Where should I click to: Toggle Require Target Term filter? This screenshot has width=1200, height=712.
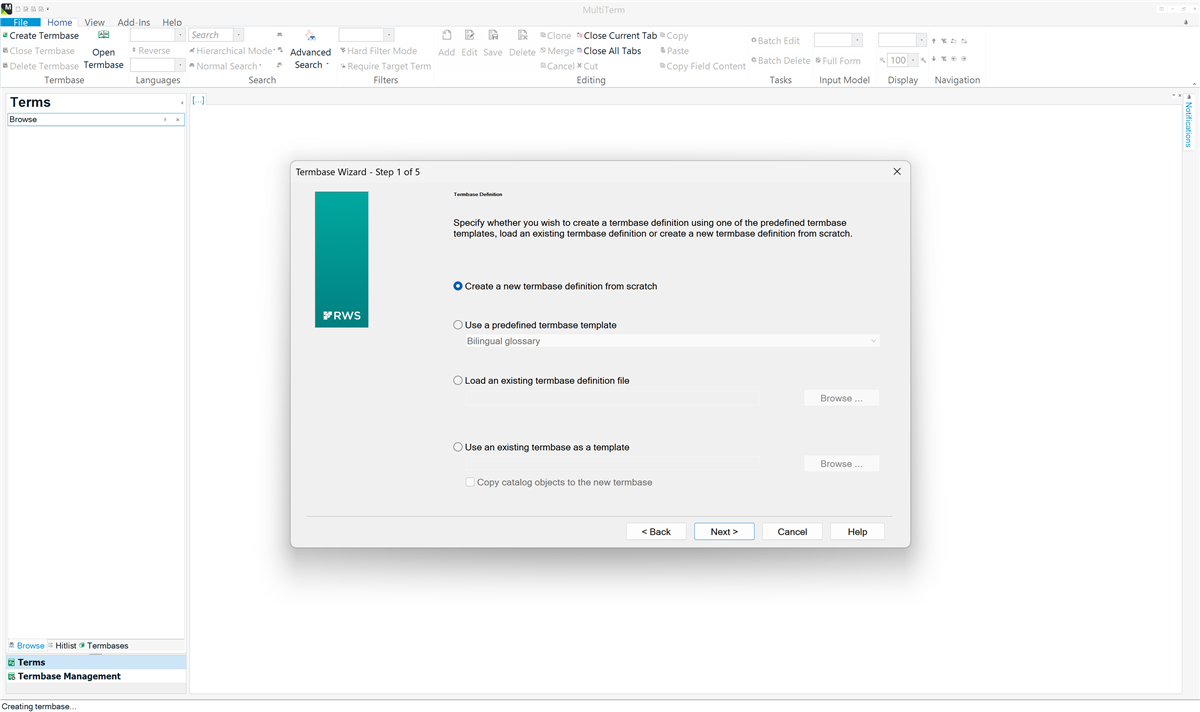(386, 66)
